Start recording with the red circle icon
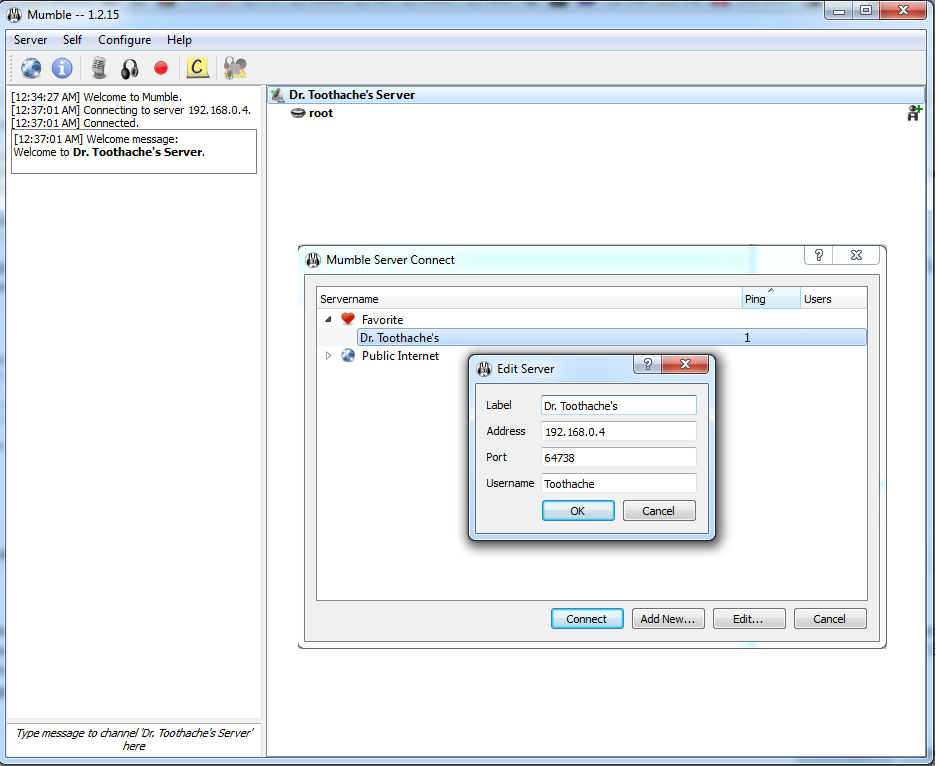938x766 pixels. [x=161, y=68]
